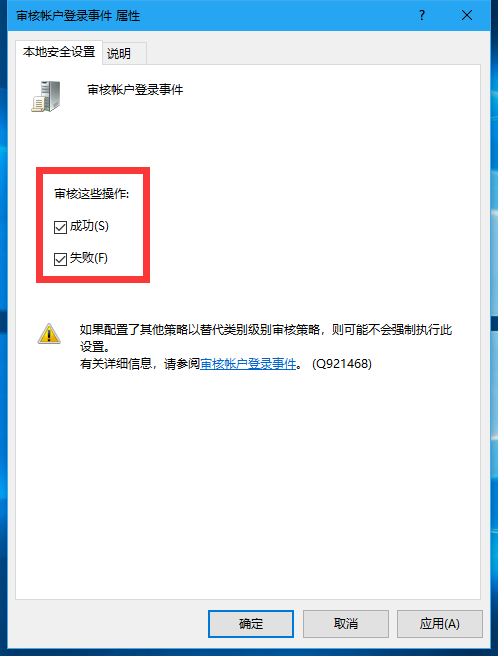The width and height of the screenshot is (498, 656).
Task: Close the 审核帐户登录事件 属性 dialog
Action: point(467,15)
